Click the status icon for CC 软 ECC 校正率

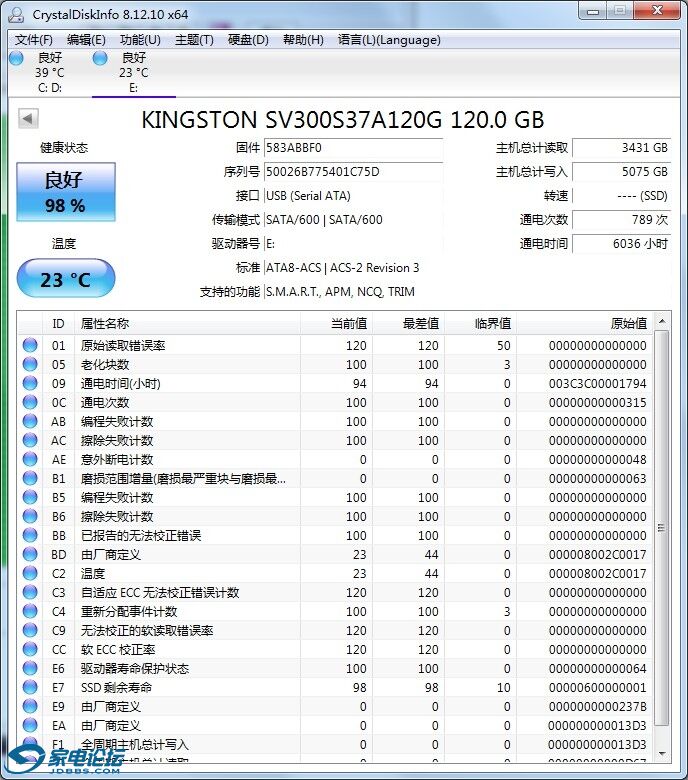[x=30, y=649]
